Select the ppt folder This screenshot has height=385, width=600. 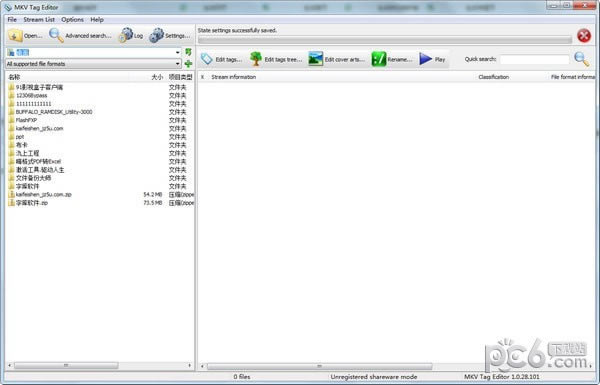point(20,137)
